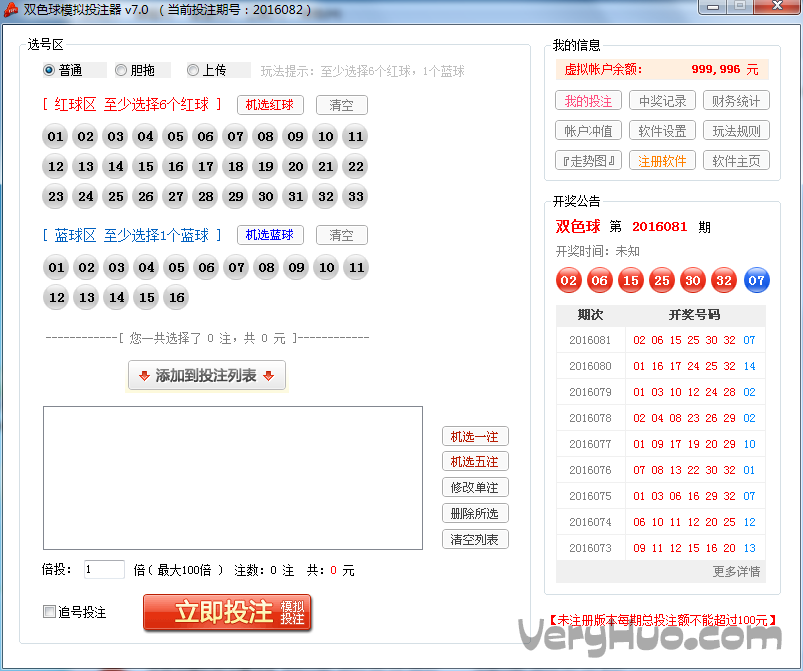
Task: Select red ball number 33
Action: (355, 197)
